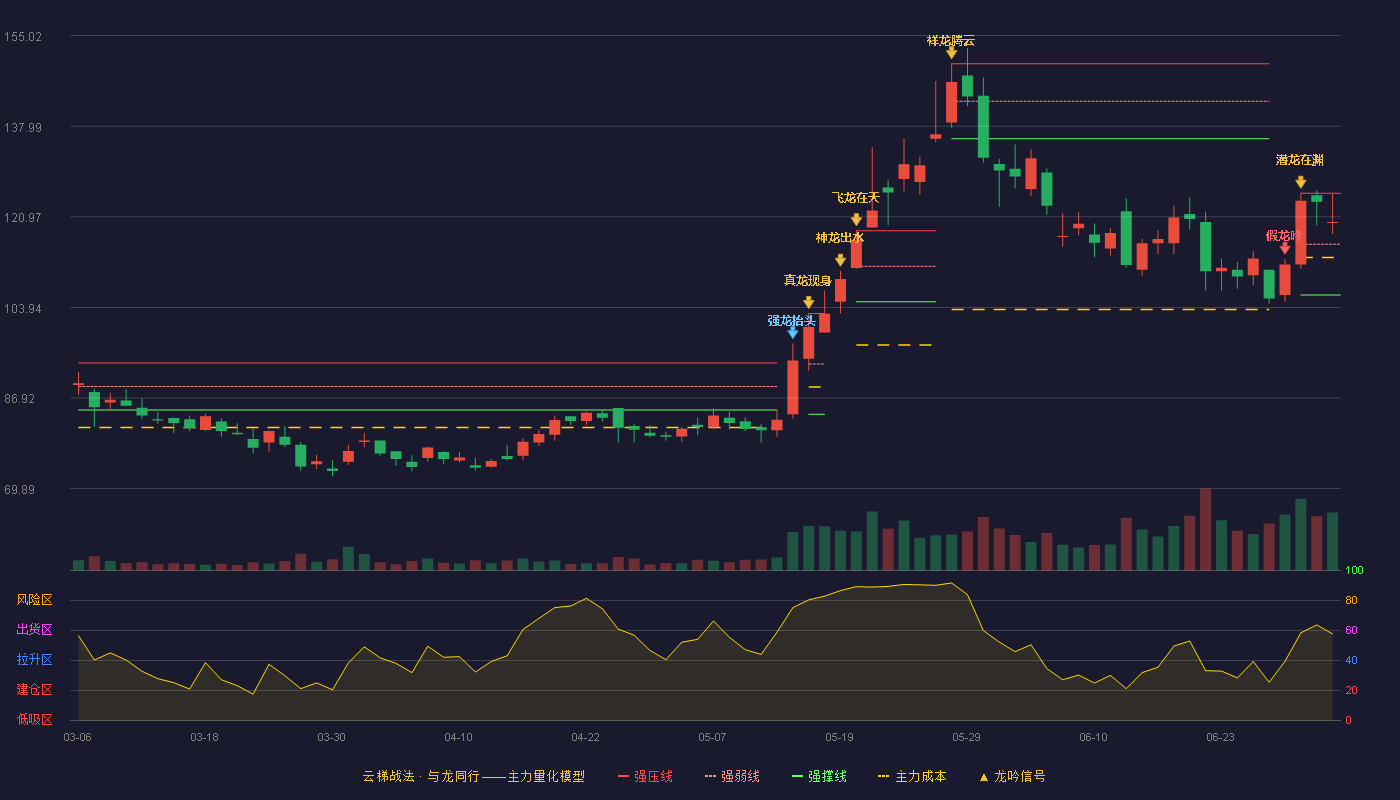
Task: Click the 120.97 price axis label
Action: coord(23,218)
